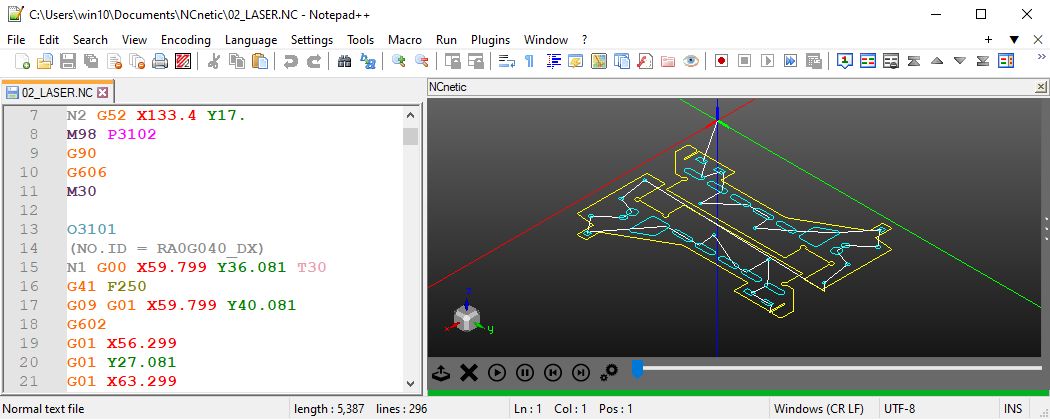
Task: Click the INS indicator in status bar
Action: click(1013, 408)
